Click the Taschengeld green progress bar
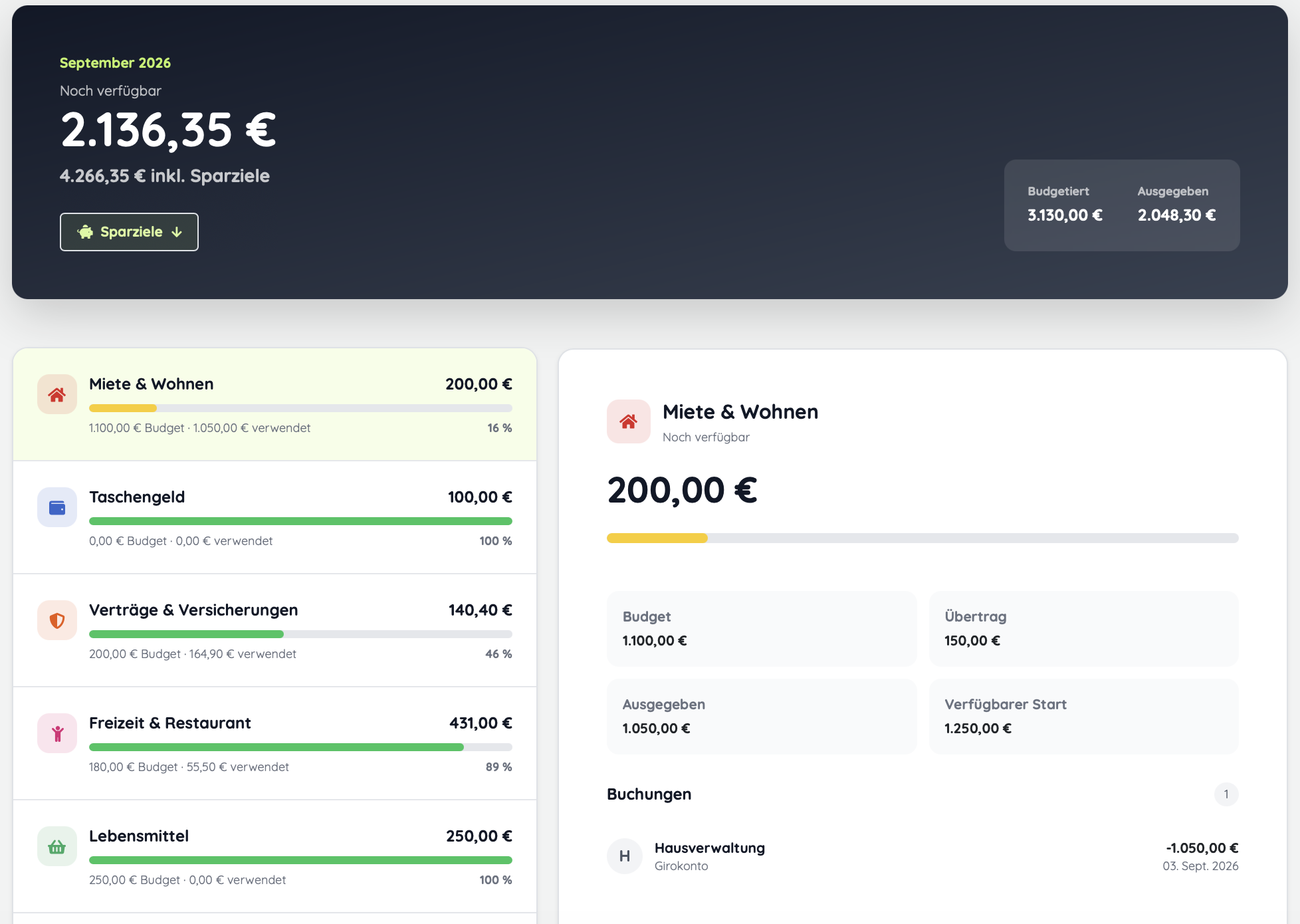This screenshot has width=1300, height=924. click(x=300, y=521)
